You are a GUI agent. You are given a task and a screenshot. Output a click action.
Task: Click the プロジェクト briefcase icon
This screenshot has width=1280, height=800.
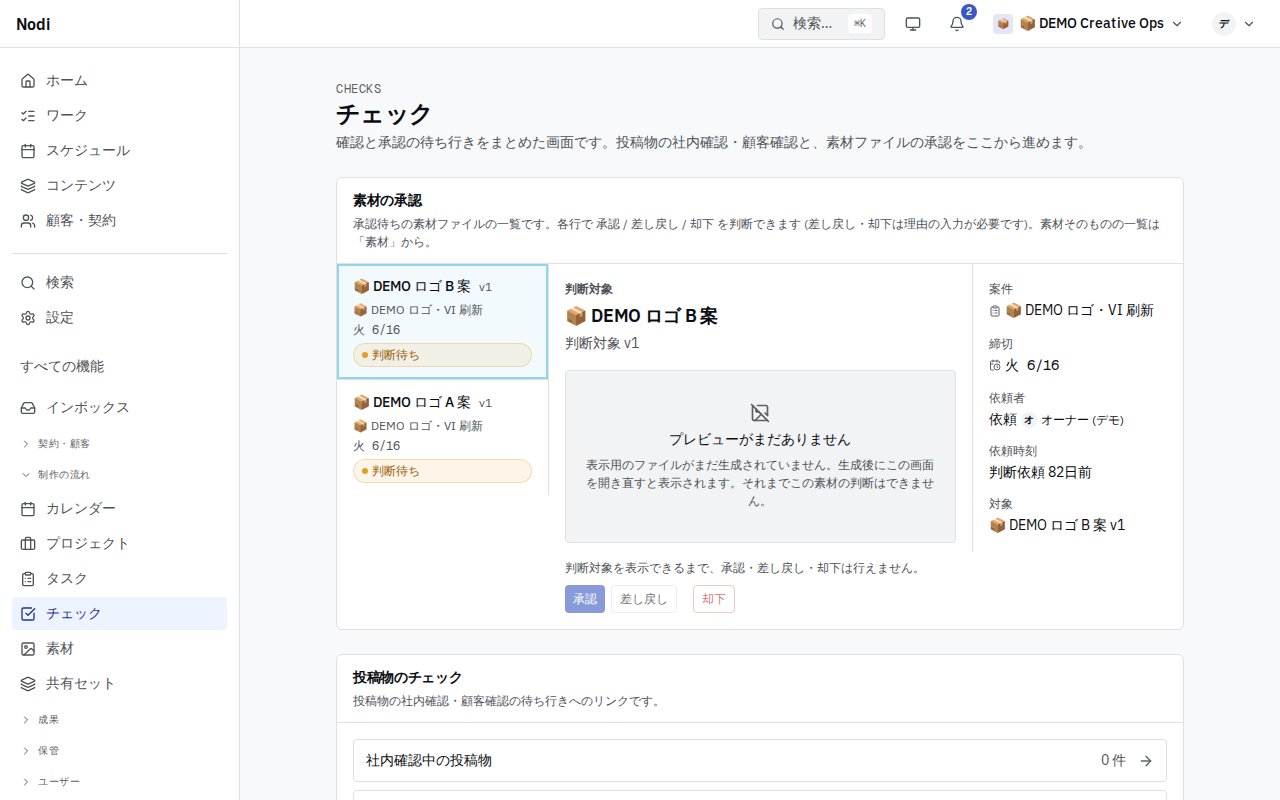[28, 543]
